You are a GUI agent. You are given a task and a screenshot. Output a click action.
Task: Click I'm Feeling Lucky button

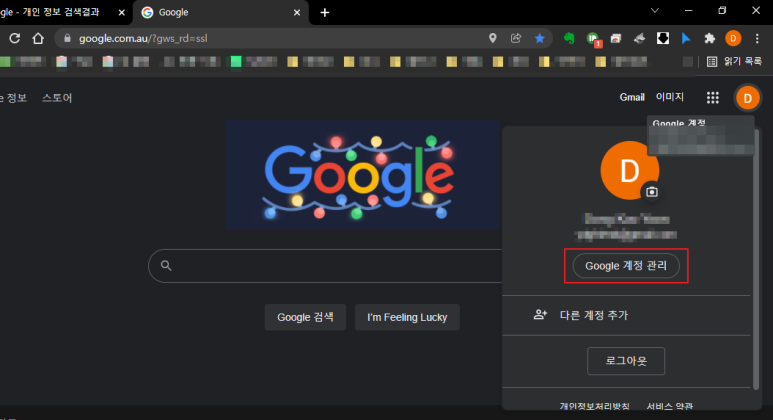click(x=407, y=317)
